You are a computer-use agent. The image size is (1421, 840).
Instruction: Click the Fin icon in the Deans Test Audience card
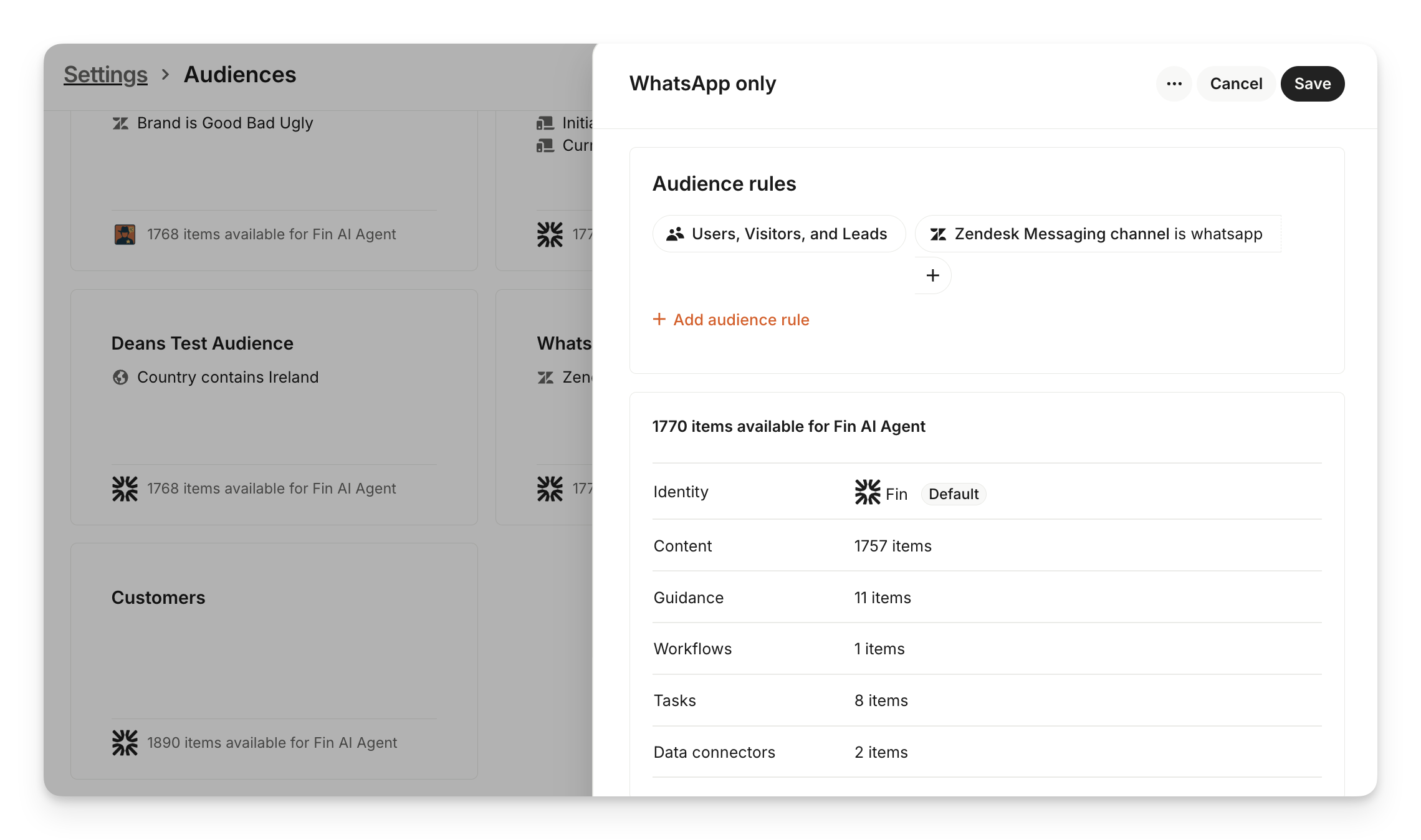(x=125, y=489)
